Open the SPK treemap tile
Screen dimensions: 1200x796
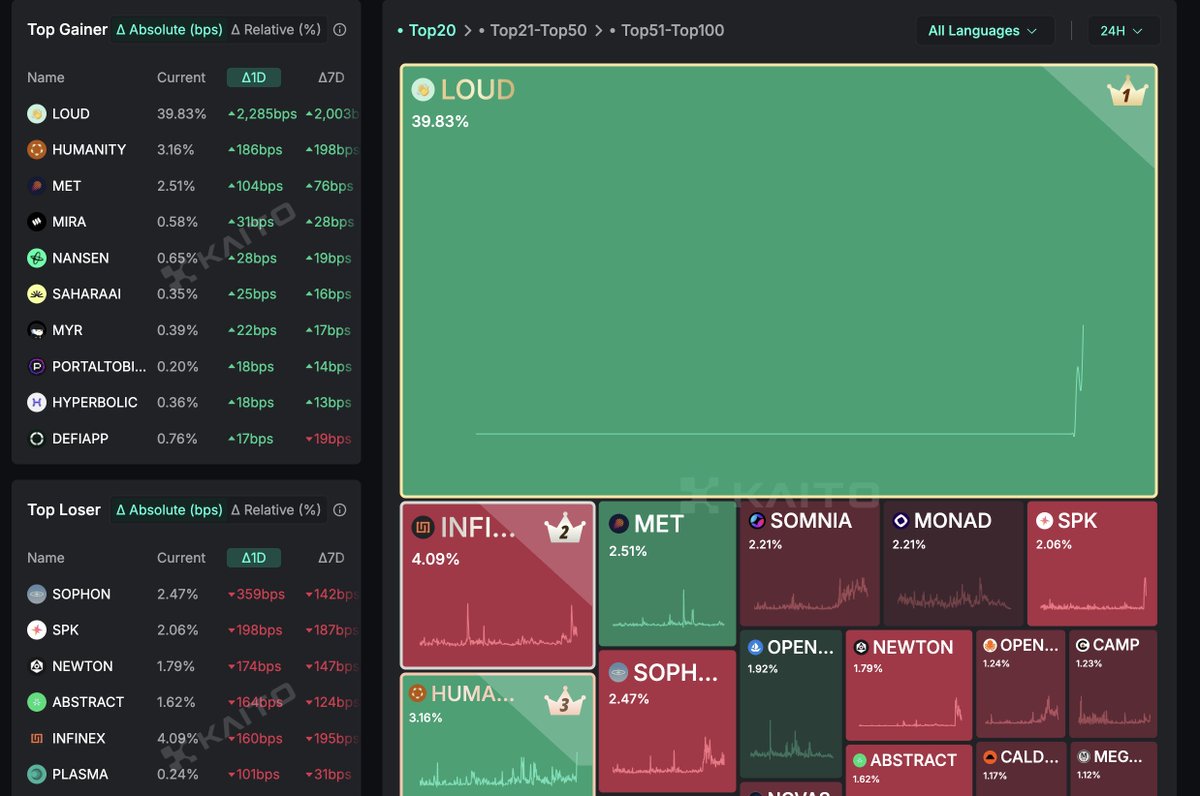coord(1092,564)
